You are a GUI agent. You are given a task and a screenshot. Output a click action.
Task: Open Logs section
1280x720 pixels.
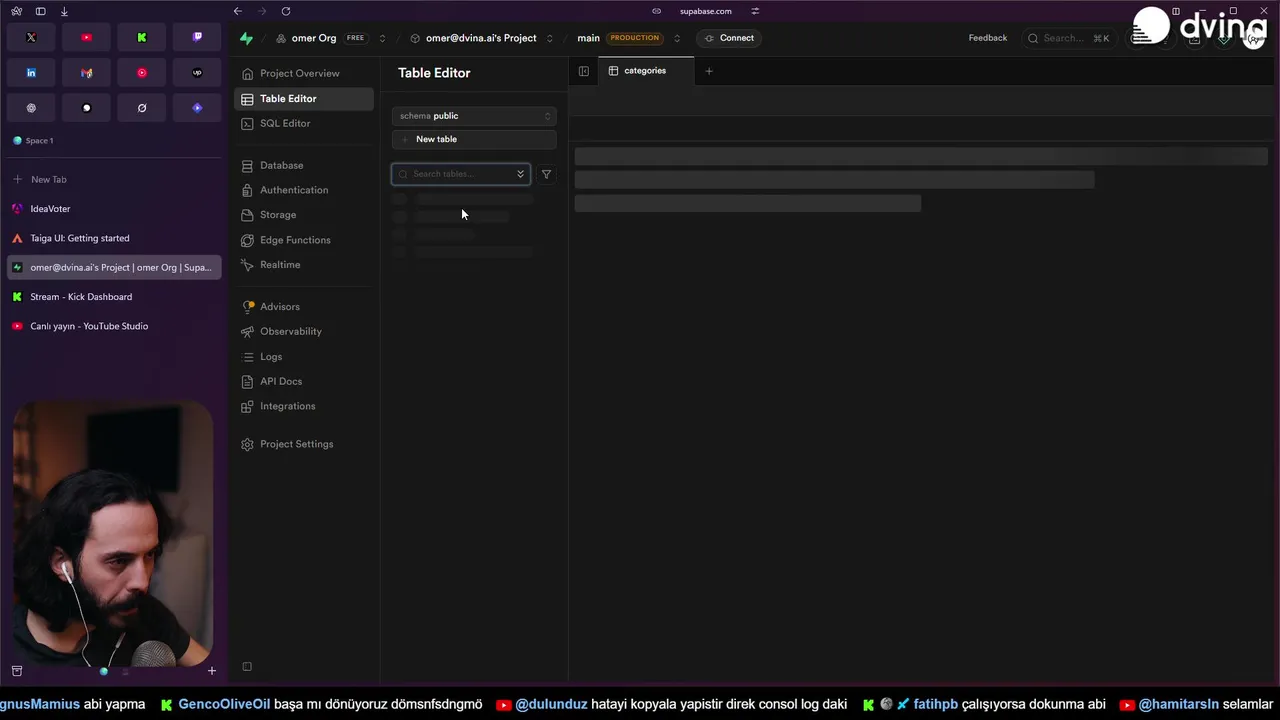(304, 357)
